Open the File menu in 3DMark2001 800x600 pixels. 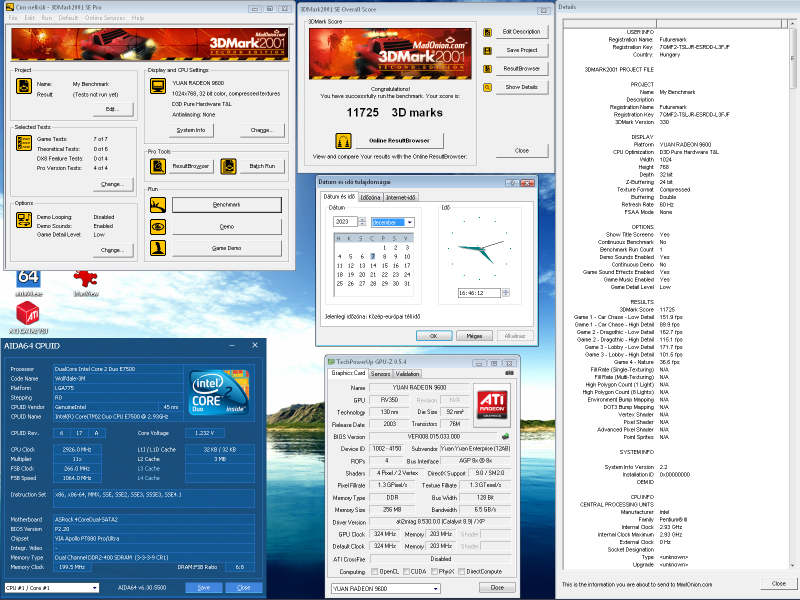13,18
